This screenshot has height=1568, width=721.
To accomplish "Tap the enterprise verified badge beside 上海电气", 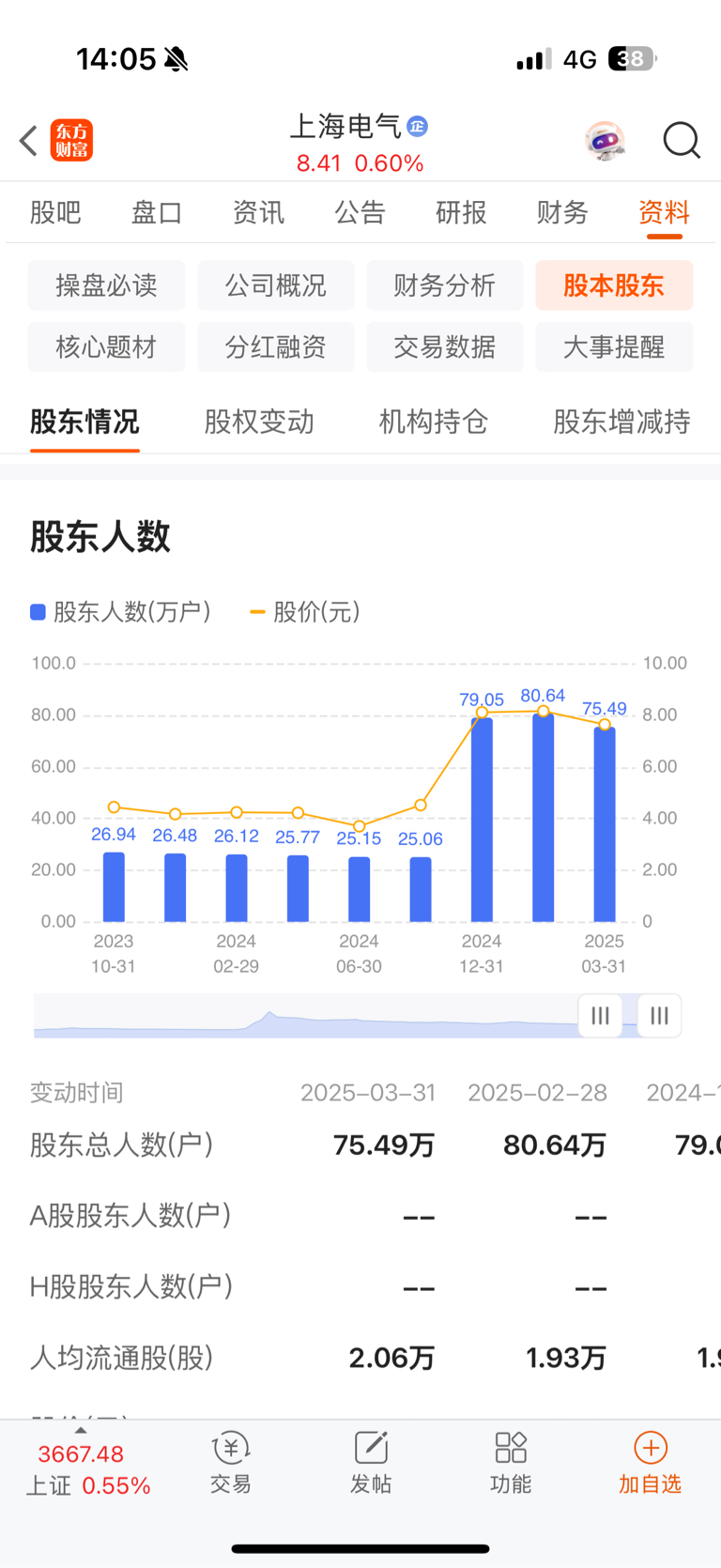I will click(418, 126).
